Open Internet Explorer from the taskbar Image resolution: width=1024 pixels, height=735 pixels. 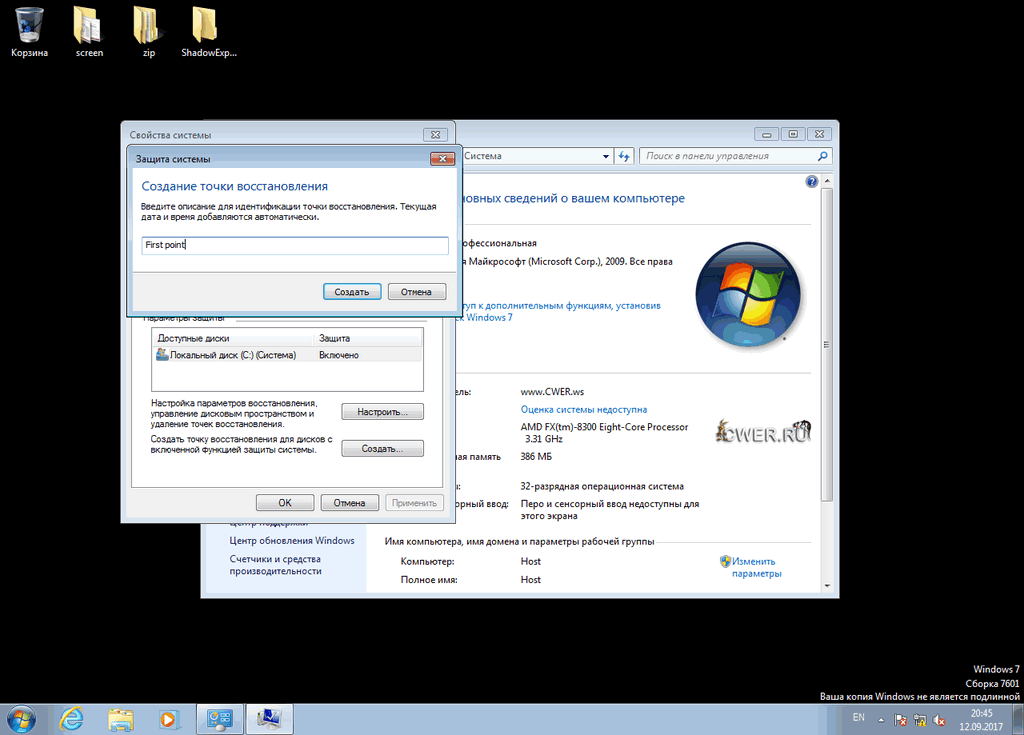point(72,718)
